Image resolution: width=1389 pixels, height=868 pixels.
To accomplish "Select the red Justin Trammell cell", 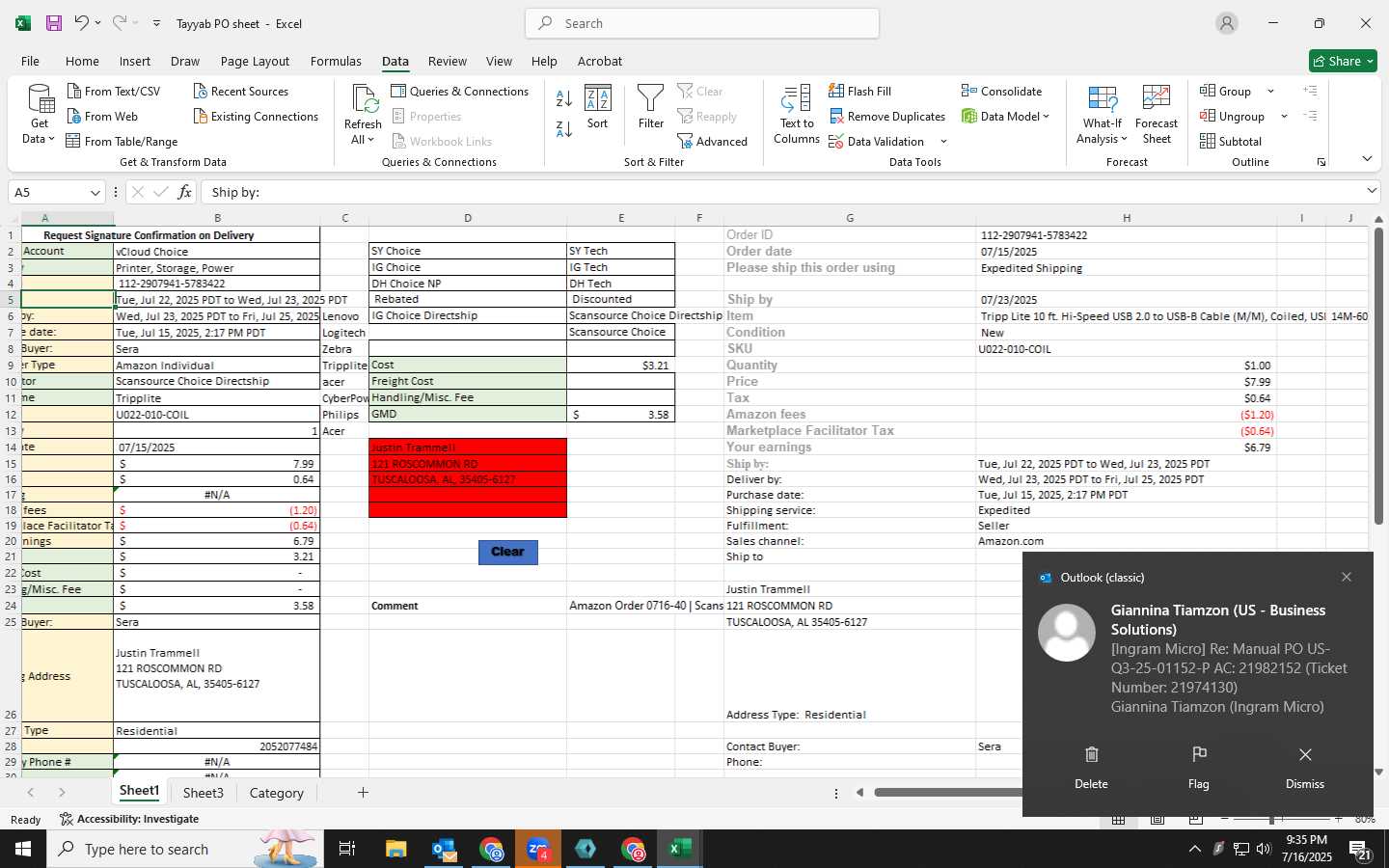I will (468, 448).
